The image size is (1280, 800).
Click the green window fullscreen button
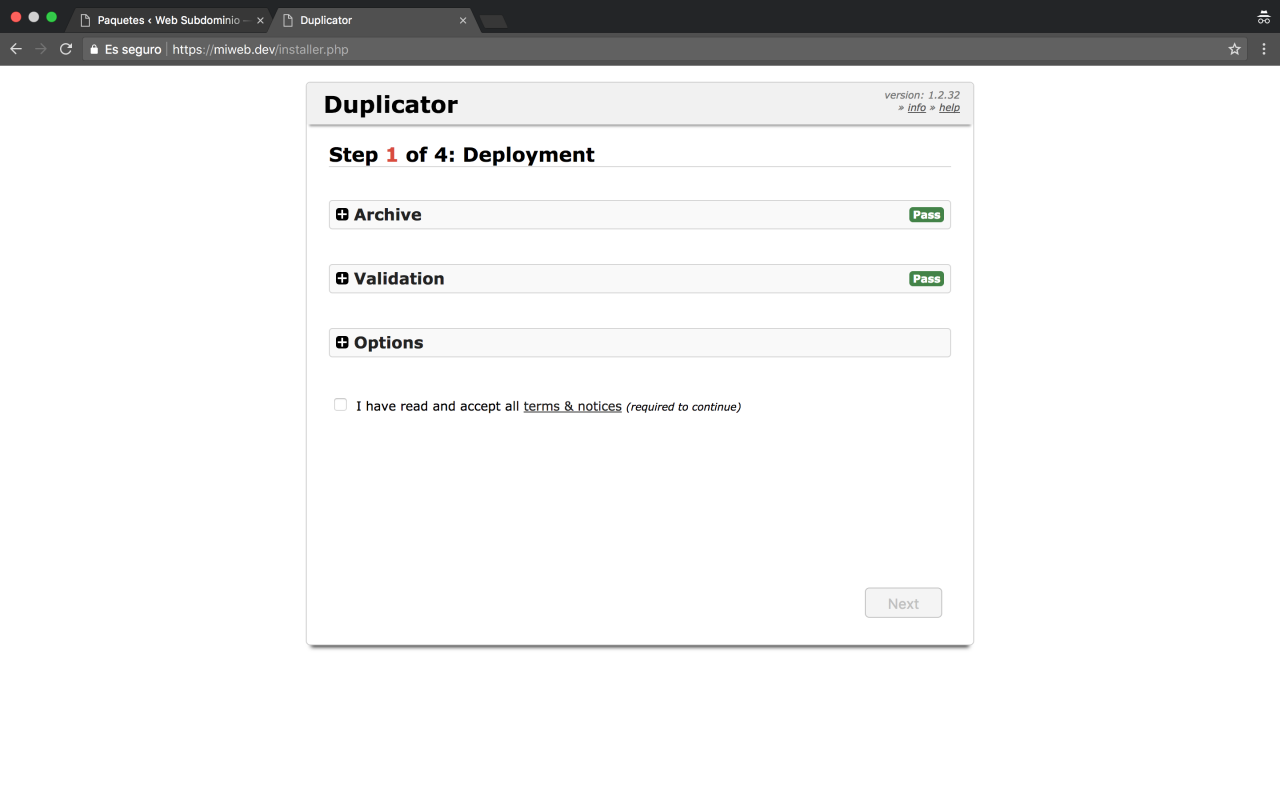click(x=52, y=17)
